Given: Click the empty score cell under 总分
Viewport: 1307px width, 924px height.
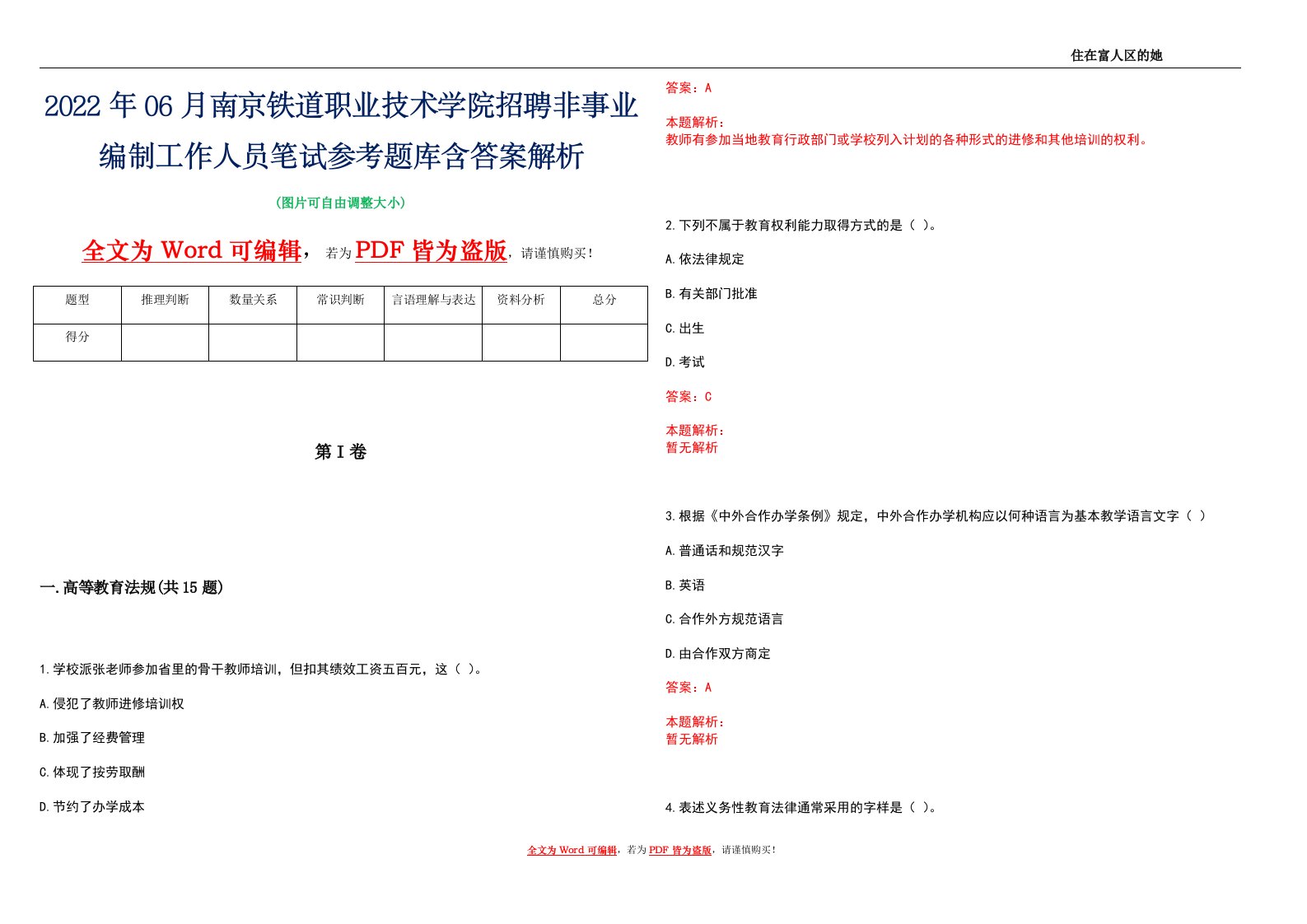Looking at the screenshot, I should coord(604,343).
